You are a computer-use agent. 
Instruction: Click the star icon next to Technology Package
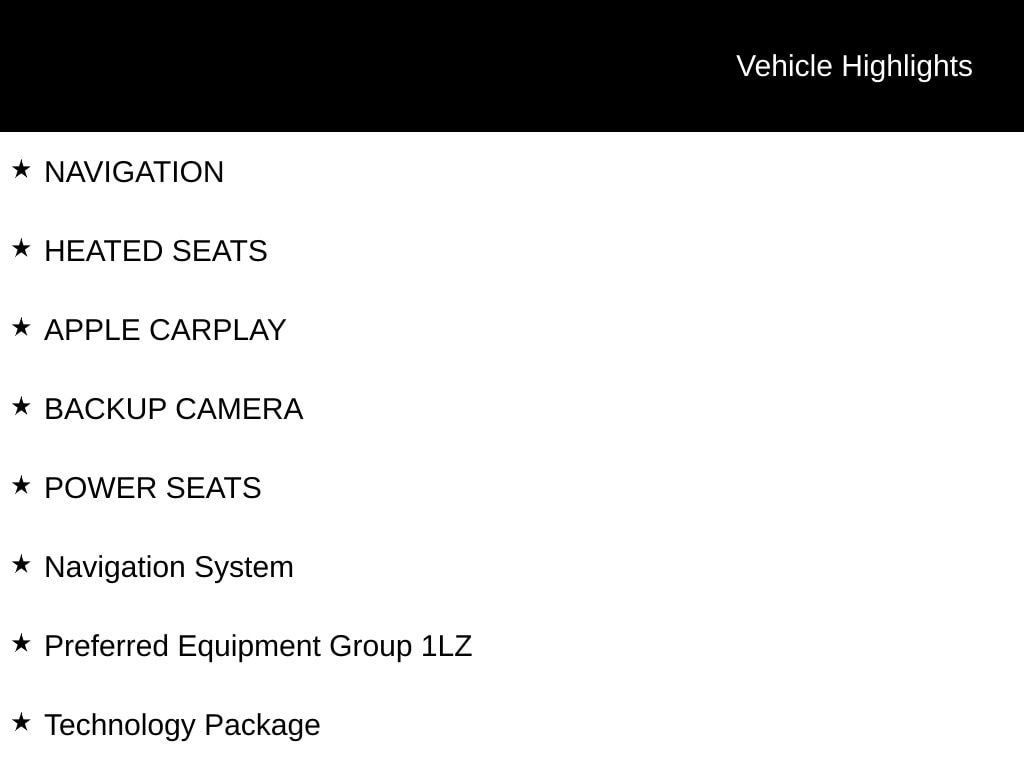(21, 722)
